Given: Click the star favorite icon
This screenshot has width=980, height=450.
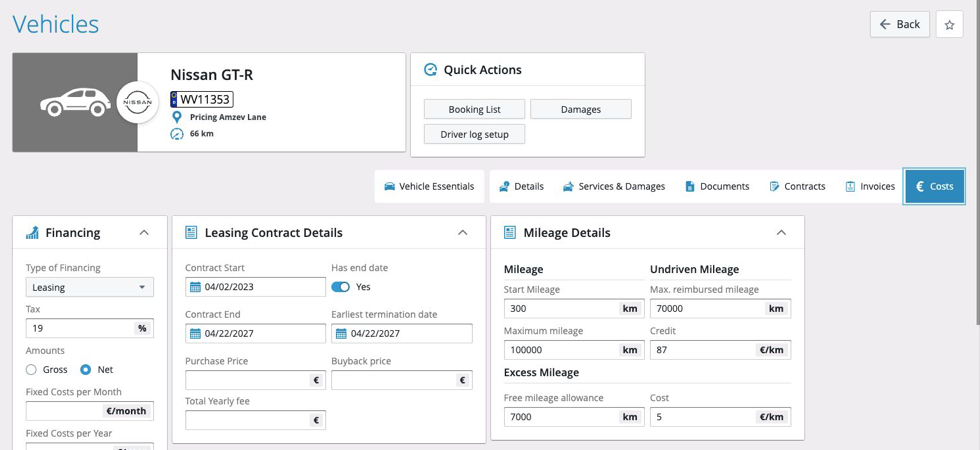Looking at the screenshot, I should point(949,24).
